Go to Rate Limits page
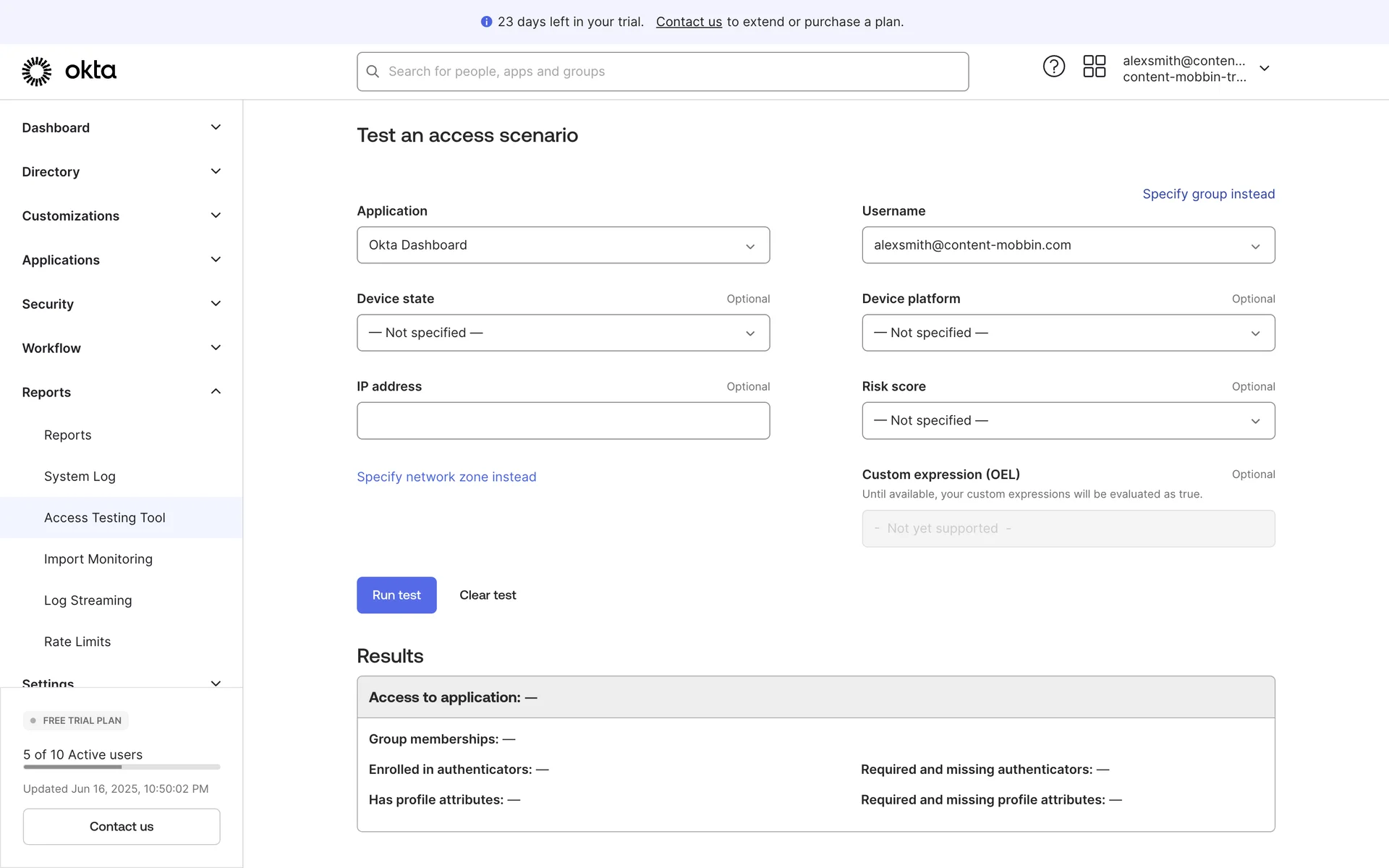Viewport: 1389px width, 868px height. pyautogui.click(x=77, y=642)
